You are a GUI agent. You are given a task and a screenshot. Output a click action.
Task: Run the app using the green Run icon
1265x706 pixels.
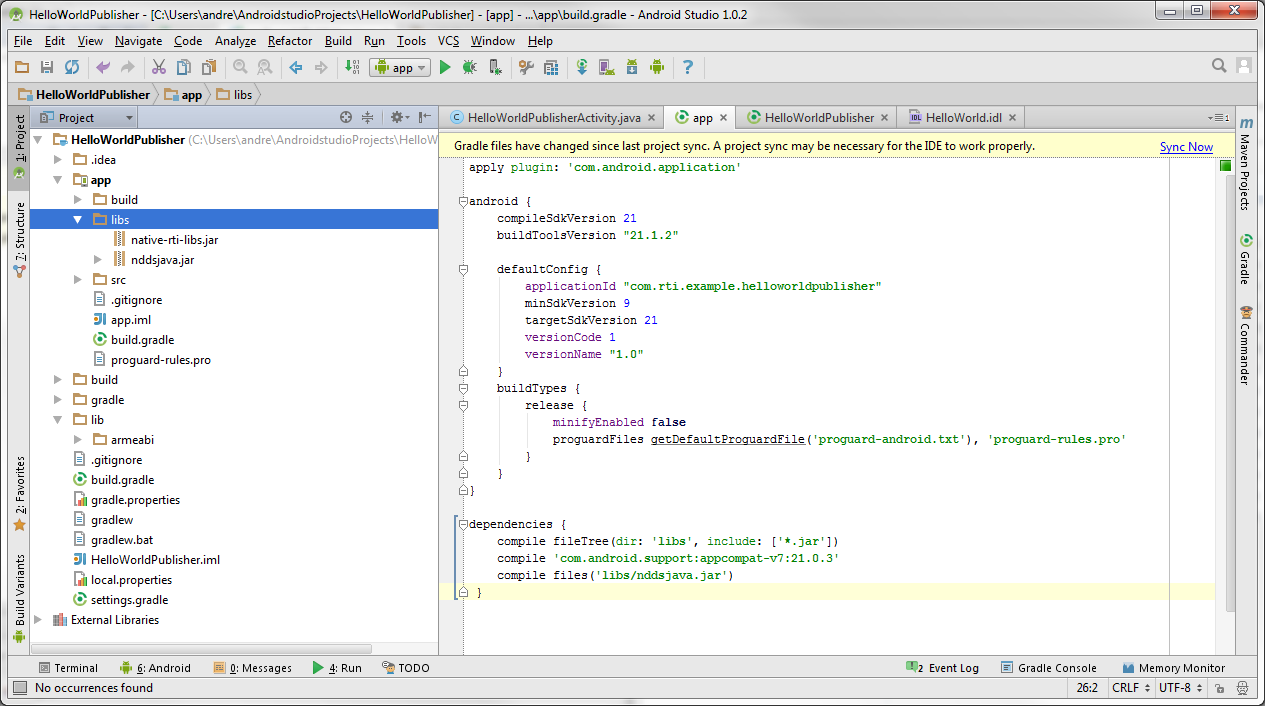click(x=445, y=67)
